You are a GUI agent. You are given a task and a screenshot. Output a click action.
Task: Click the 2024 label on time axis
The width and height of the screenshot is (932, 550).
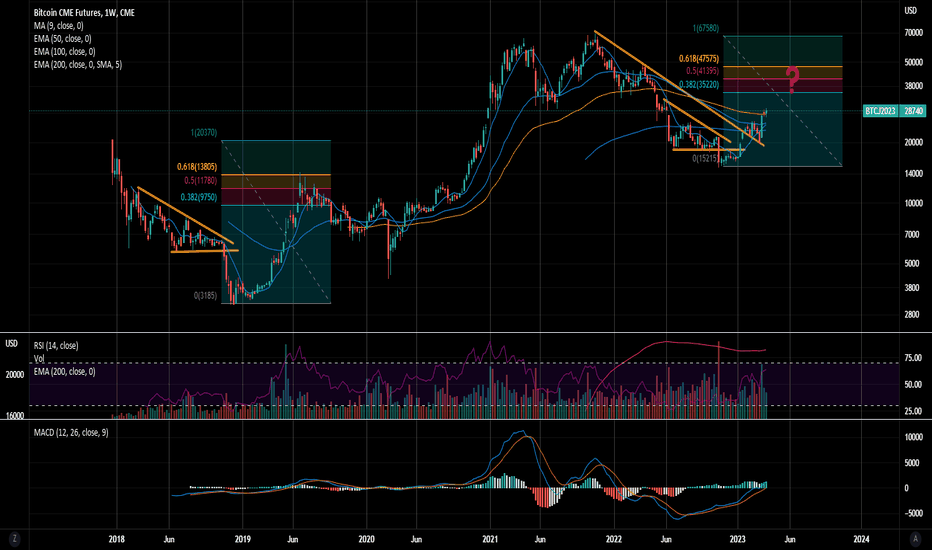pyautogui.click(x=861, y=539)
